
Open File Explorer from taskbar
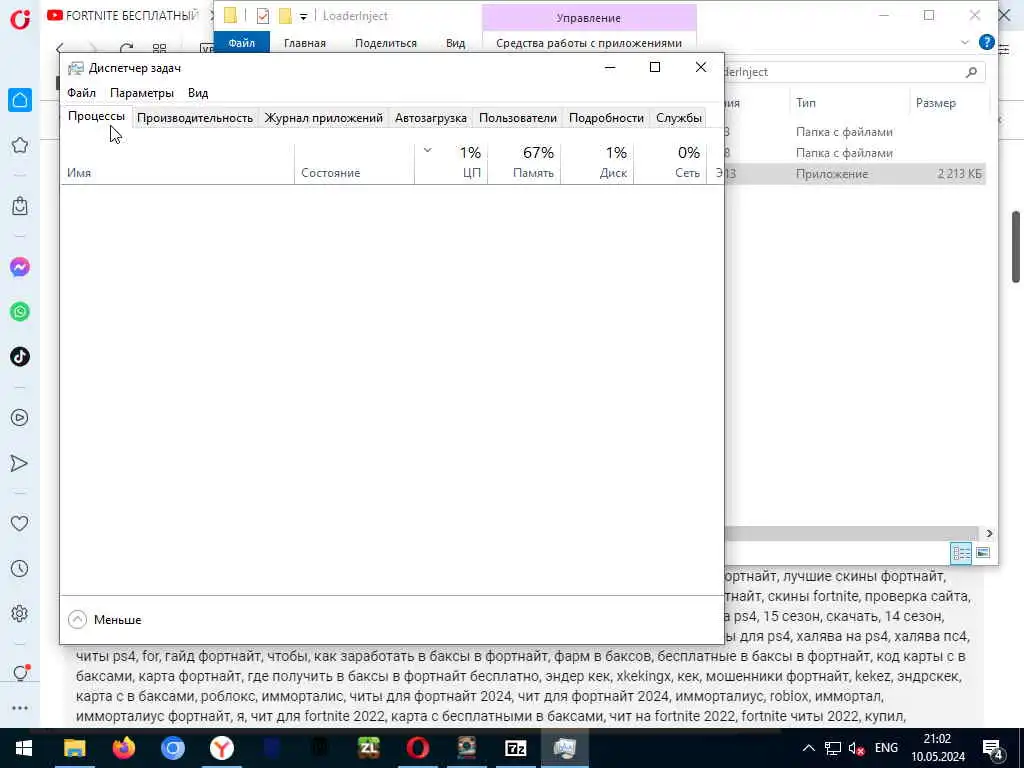coord(74,748)
